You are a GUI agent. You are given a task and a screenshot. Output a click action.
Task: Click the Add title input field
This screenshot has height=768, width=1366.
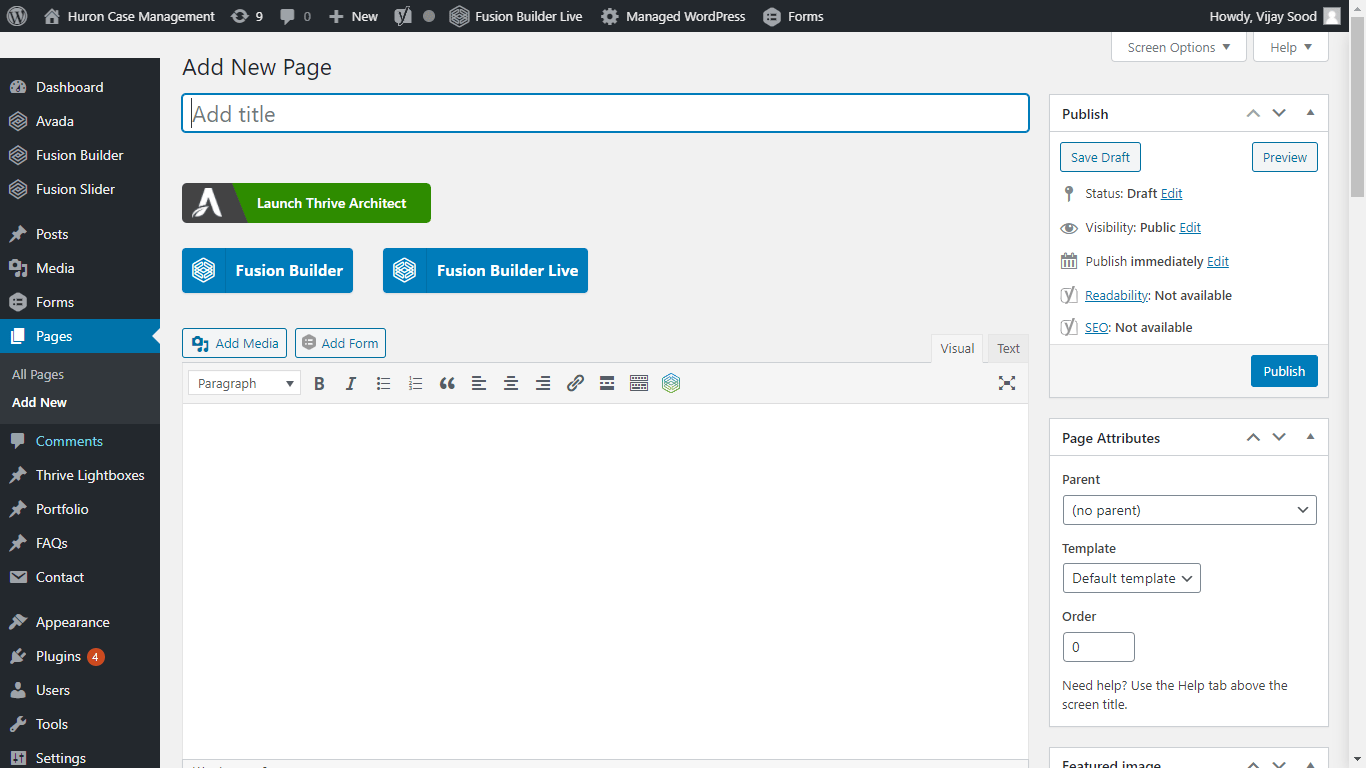(x=605, y=114)
